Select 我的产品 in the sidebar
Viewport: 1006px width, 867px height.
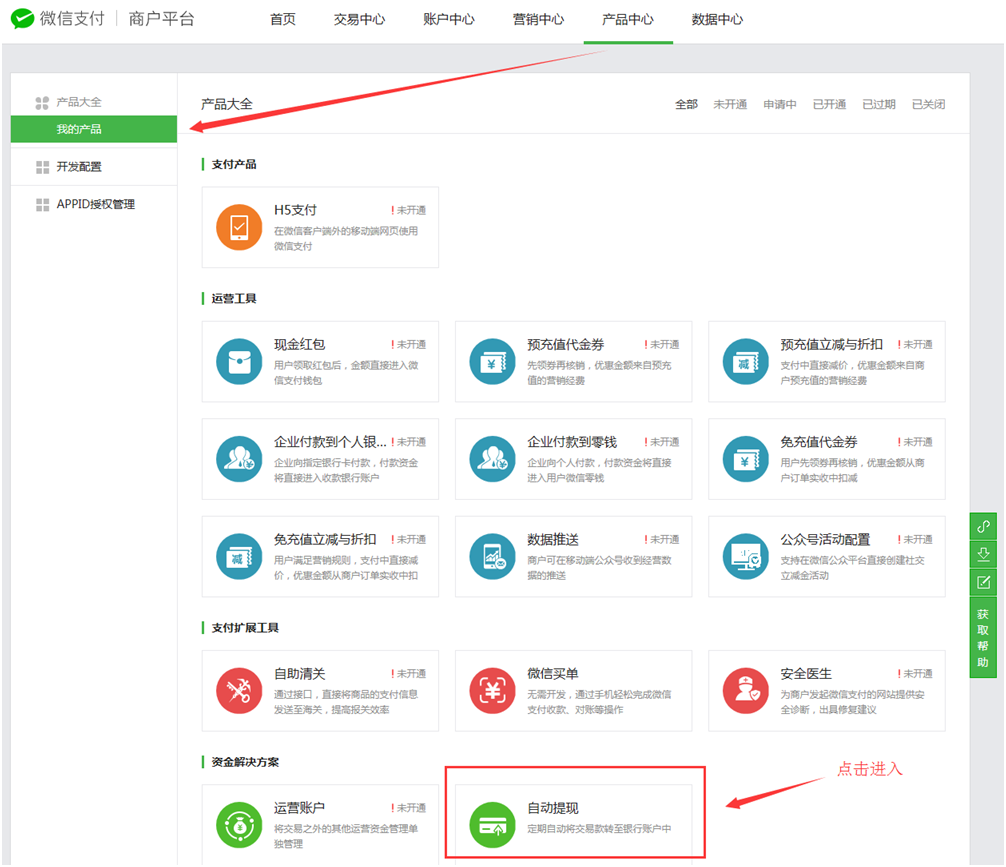coord(94,129)
